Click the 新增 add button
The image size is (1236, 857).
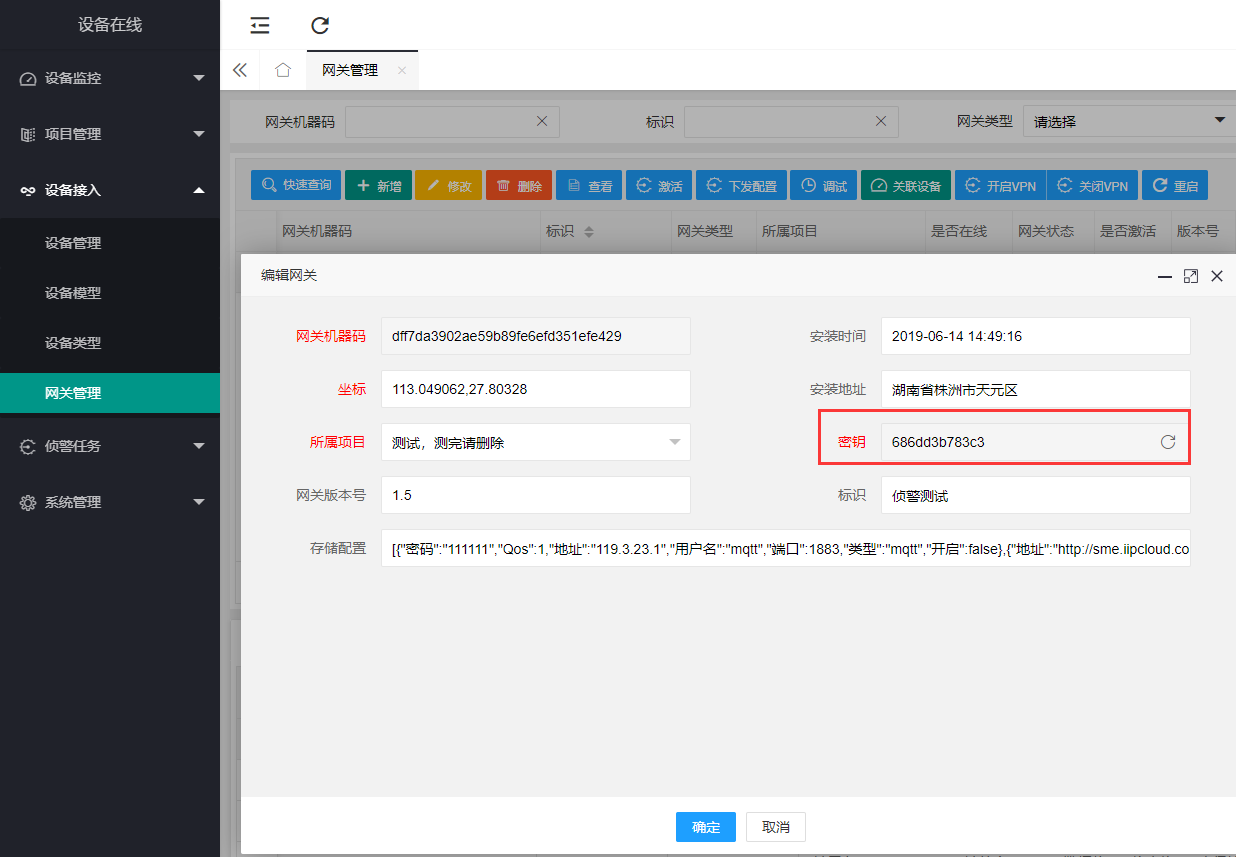point(378,185)
